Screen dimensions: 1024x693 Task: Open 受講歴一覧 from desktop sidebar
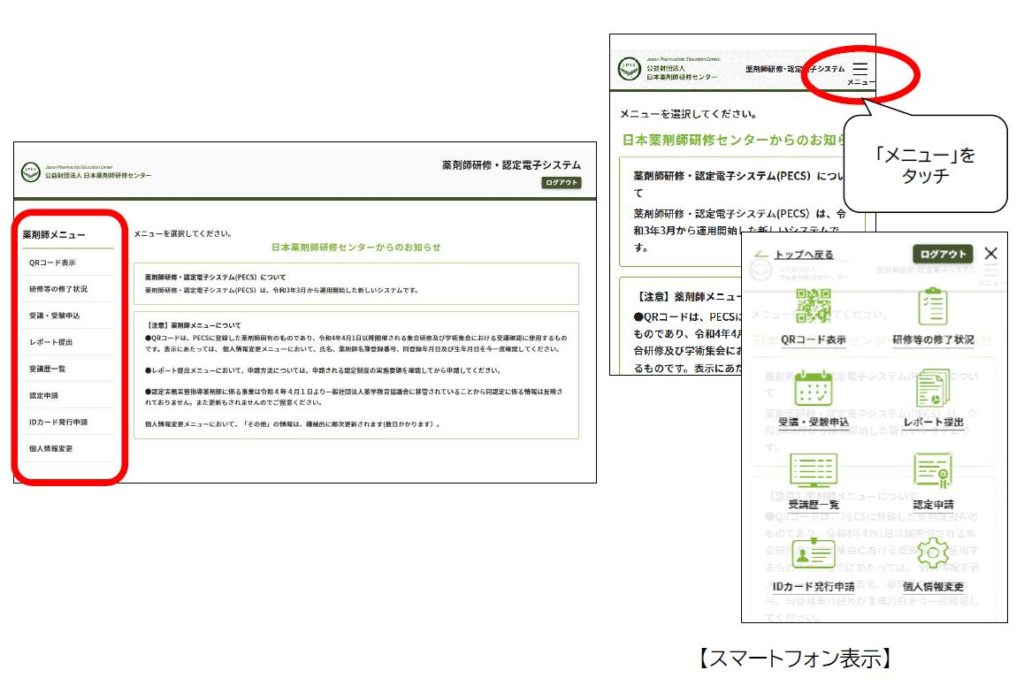point(50,369)
